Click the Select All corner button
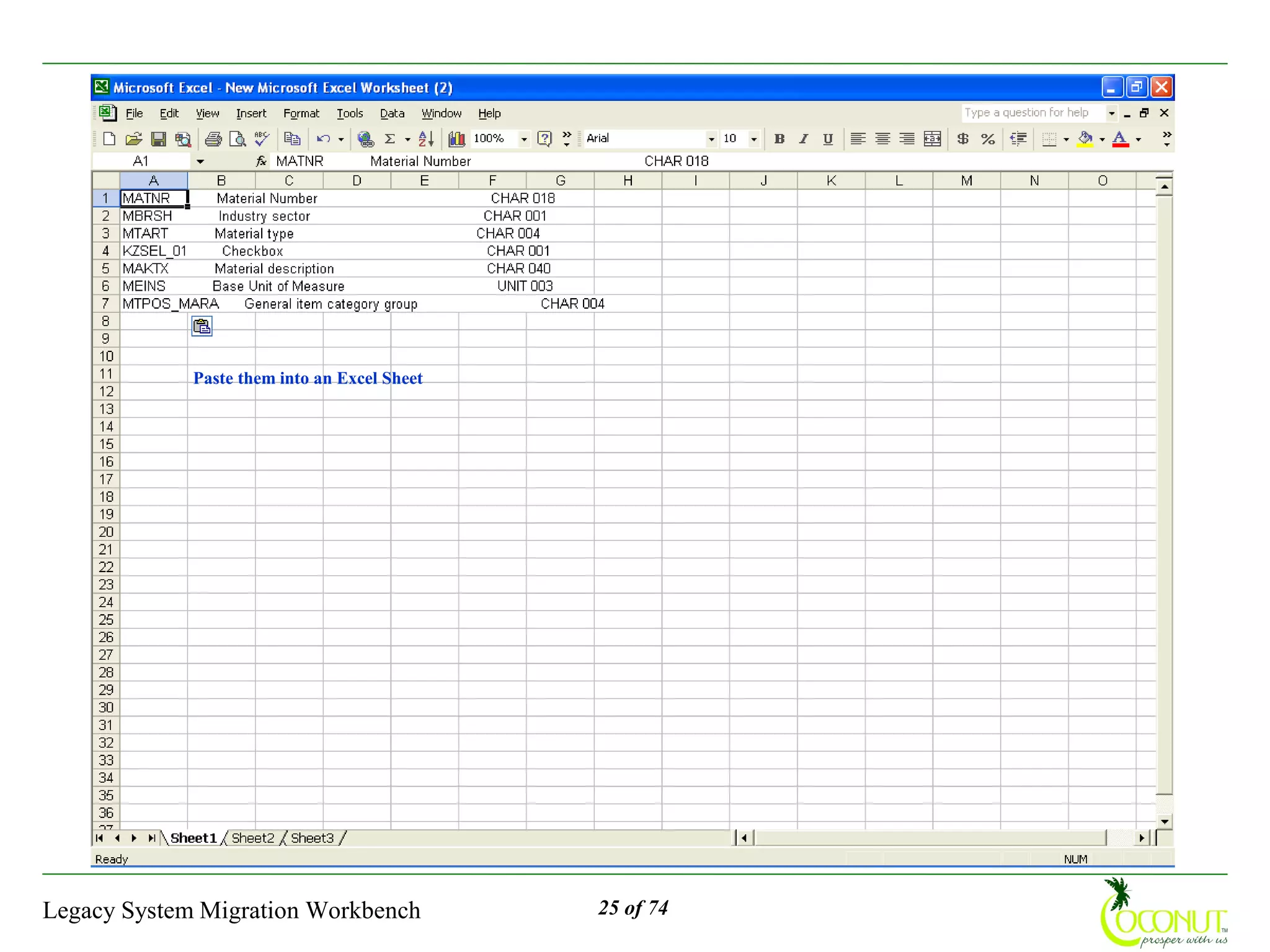Image resolution: width=1270 pixels, height=952 pixels. [105, 180]
